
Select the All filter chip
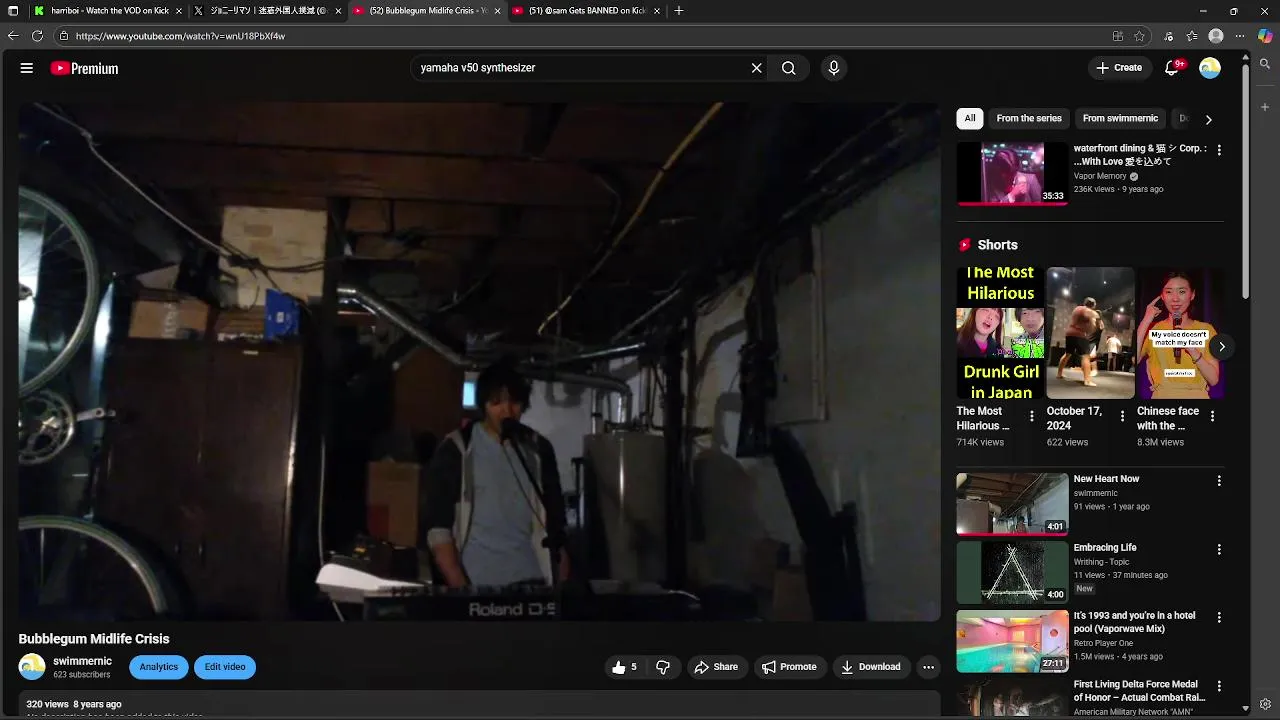(x=970, y=118)
